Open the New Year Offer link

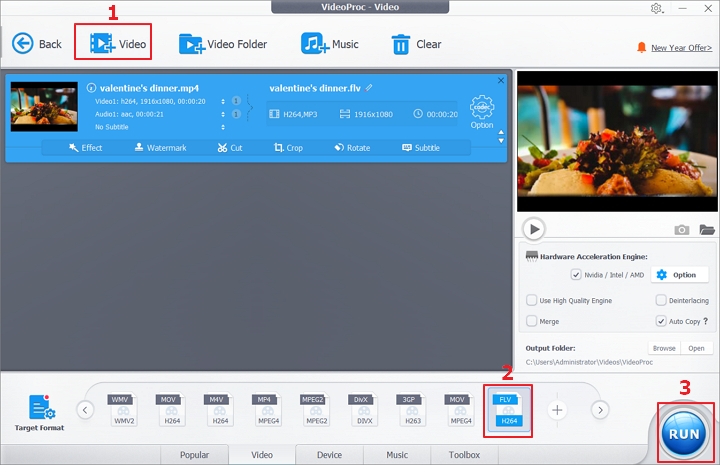tap(681, 48)
